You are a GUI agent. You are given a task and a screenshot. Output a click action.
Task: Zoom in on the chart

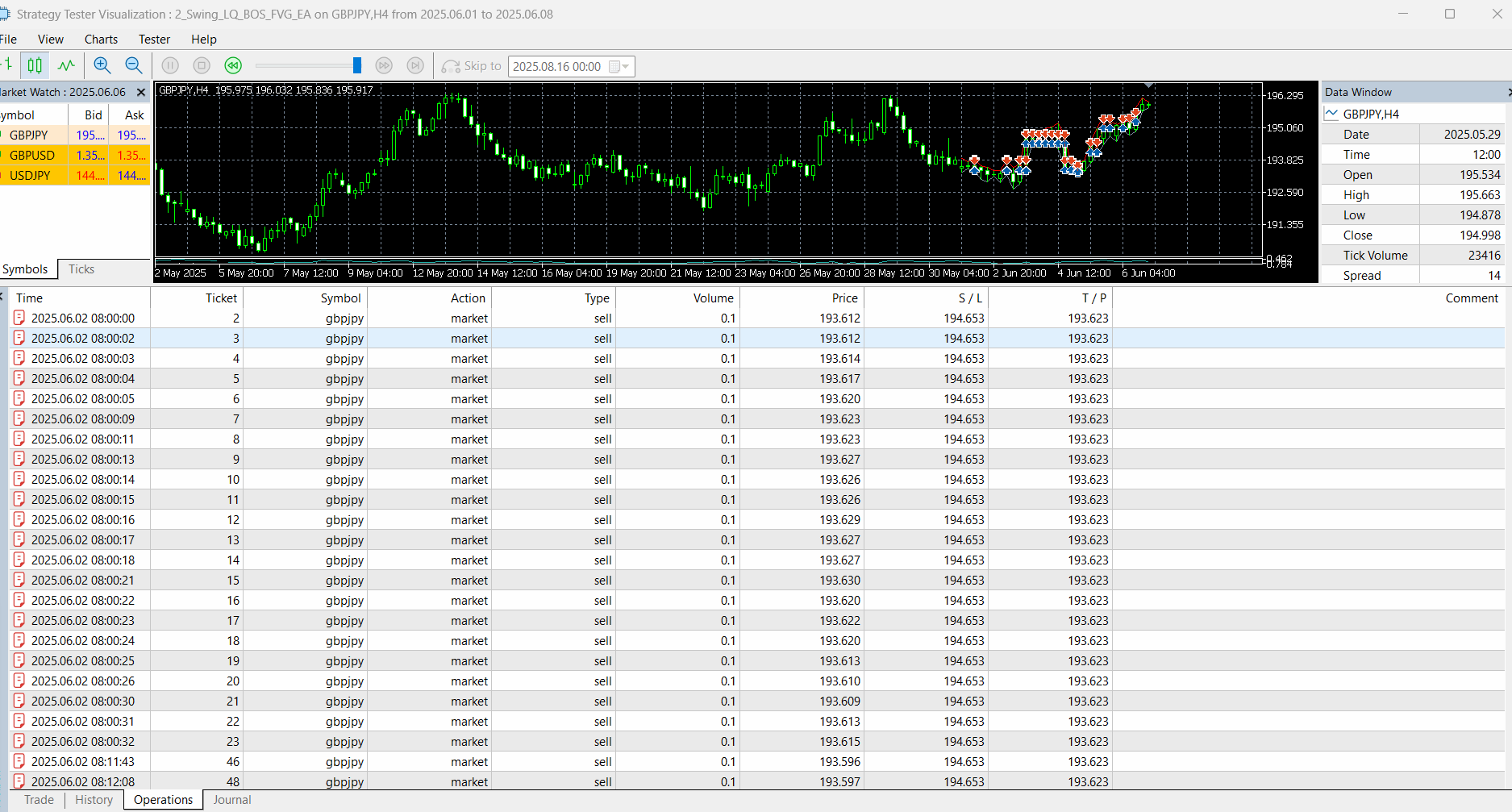pos(102,66)
